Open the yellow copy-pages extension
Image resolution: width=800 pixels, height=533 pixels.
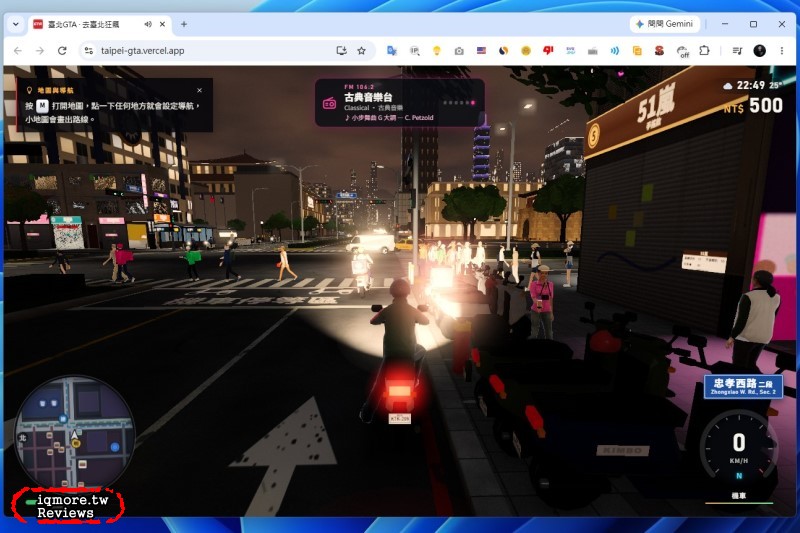coord(637,50)
